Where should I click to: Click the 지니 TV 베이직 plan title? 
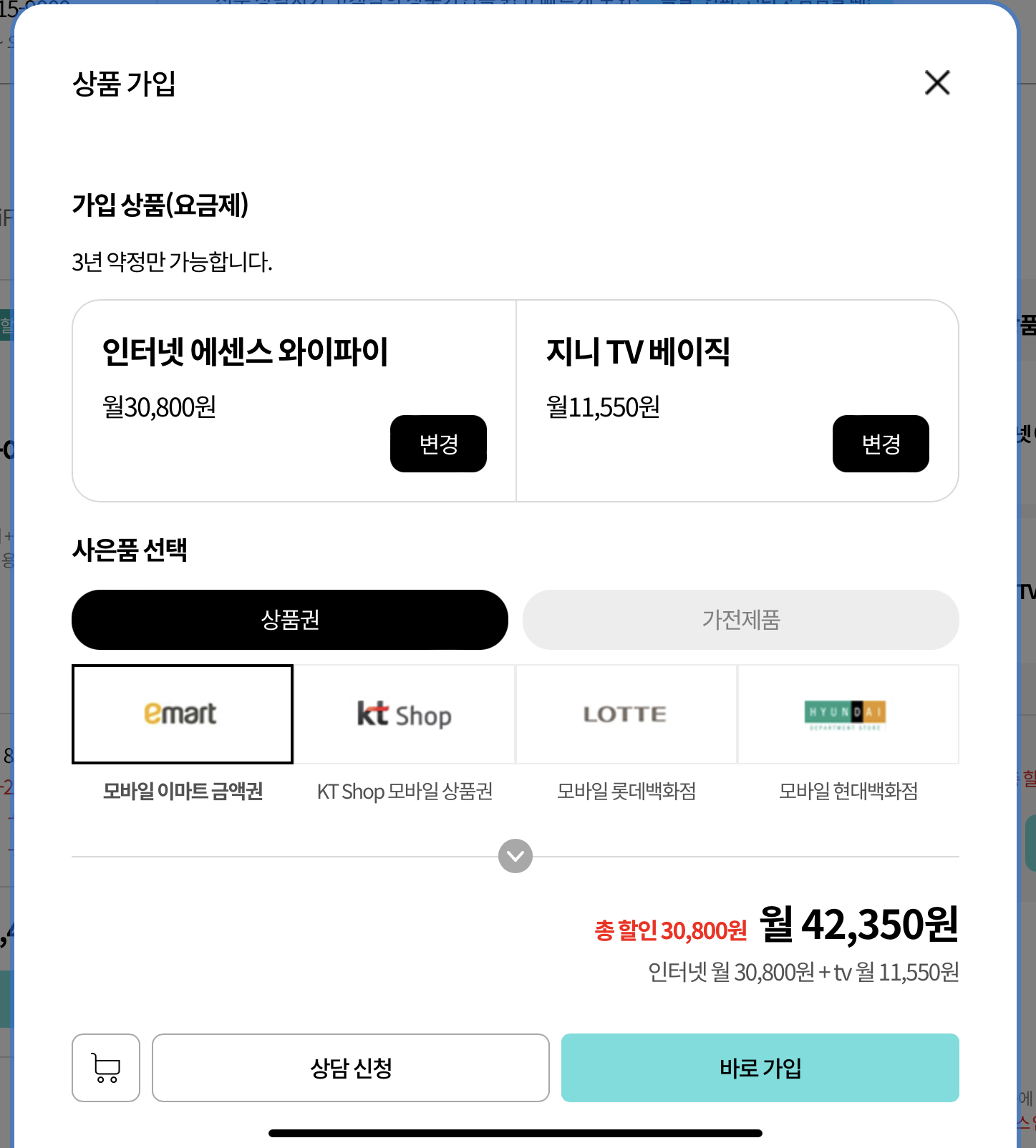click(x=638, y=352)
